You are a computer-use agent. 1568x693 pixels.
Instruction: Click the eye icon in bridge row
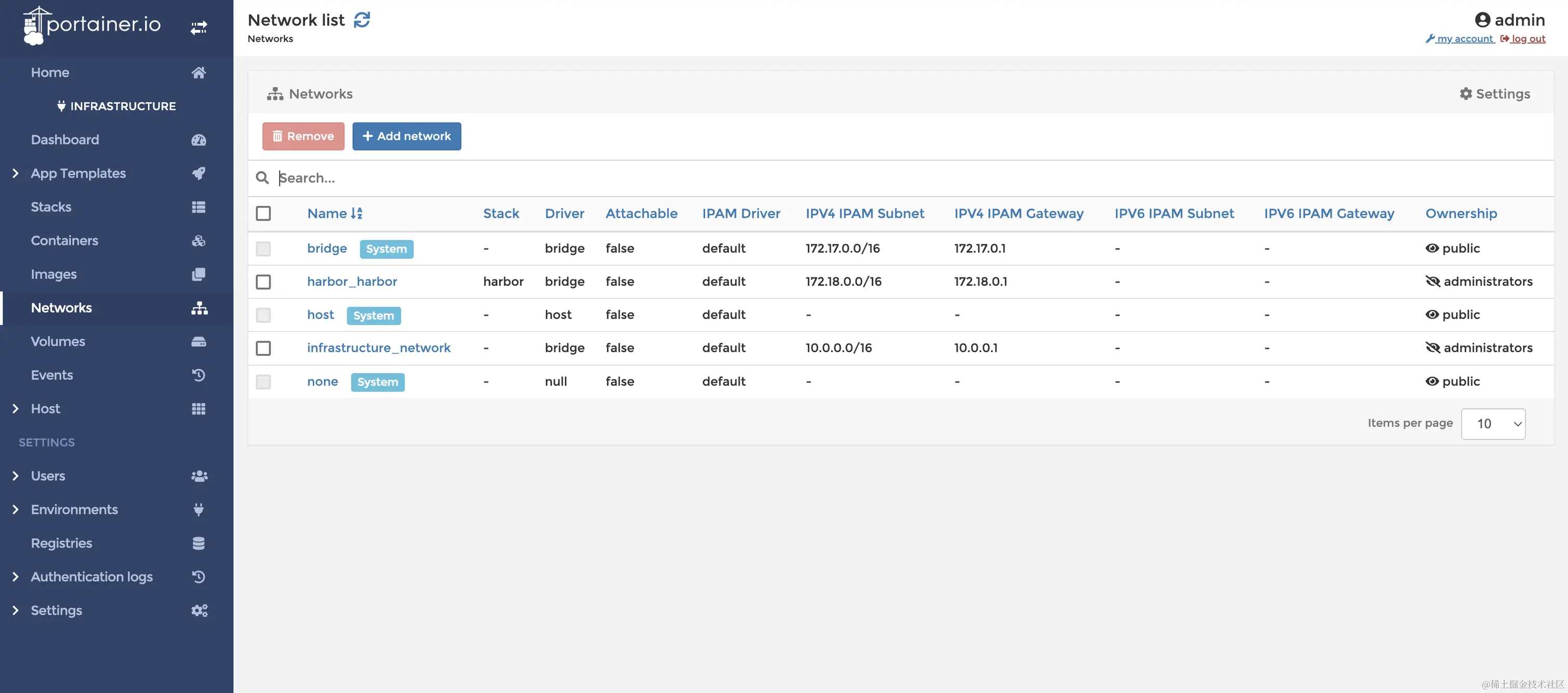point(1432,248)
